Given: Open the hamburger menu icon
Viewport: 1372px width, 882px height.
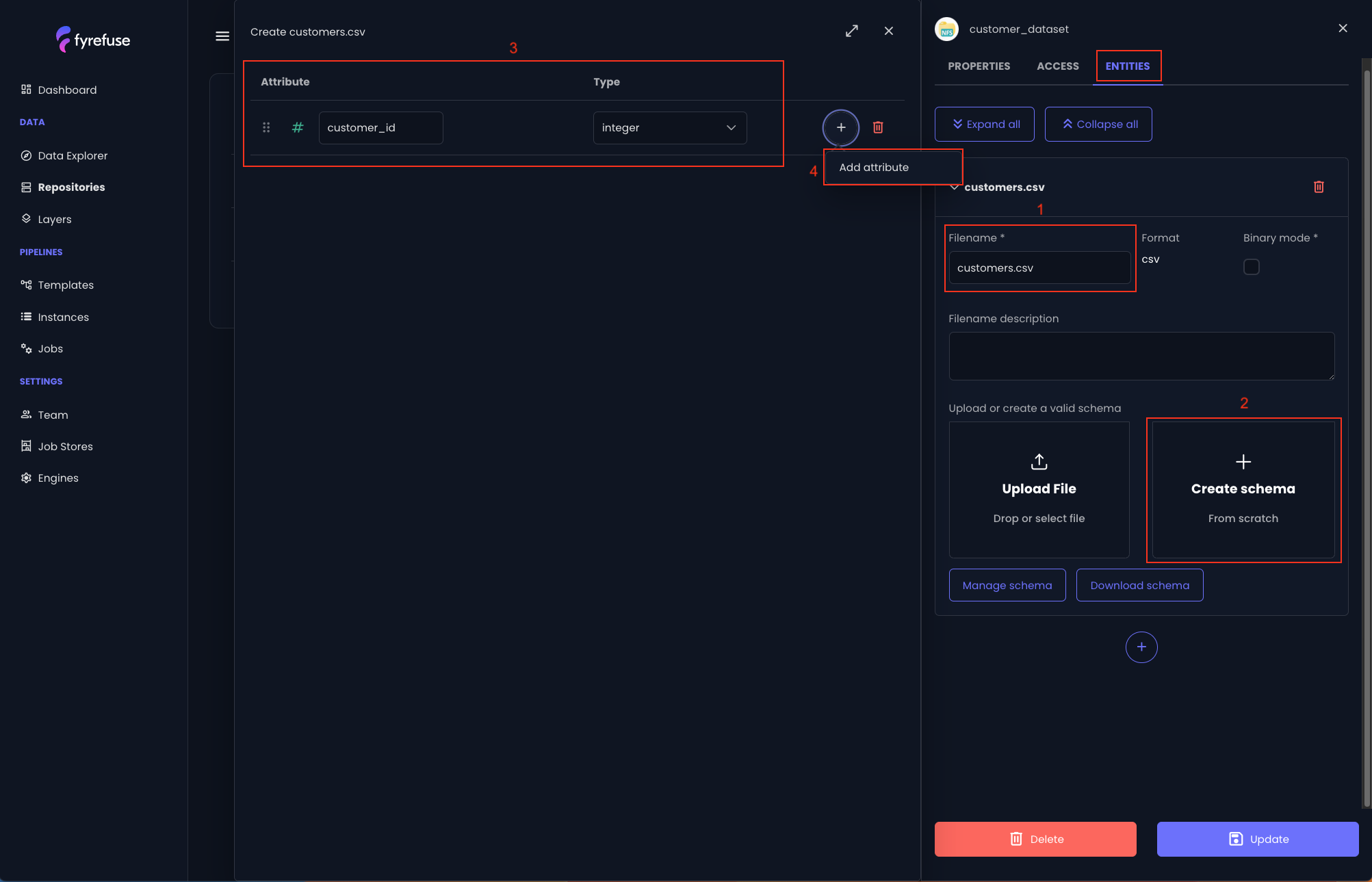Looking at the screenshot, I should click(222, 36).
